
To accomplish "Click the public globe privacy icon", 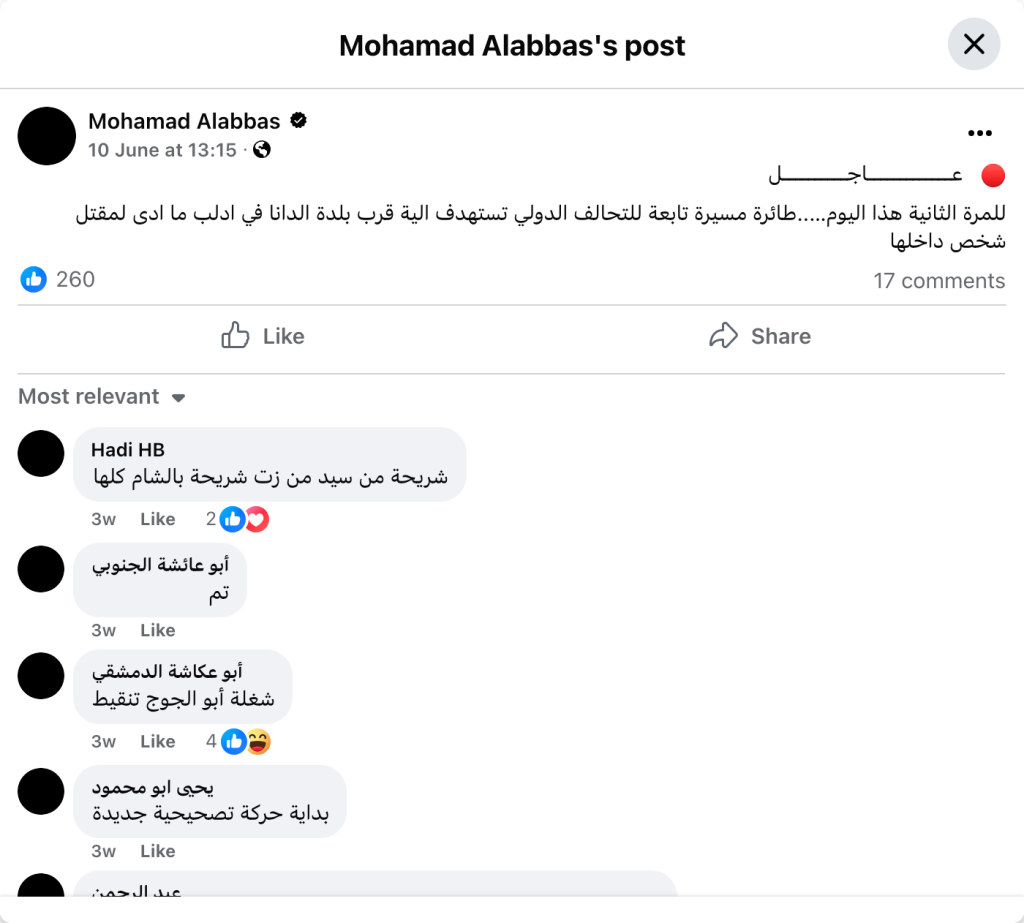I will point(262,150).
